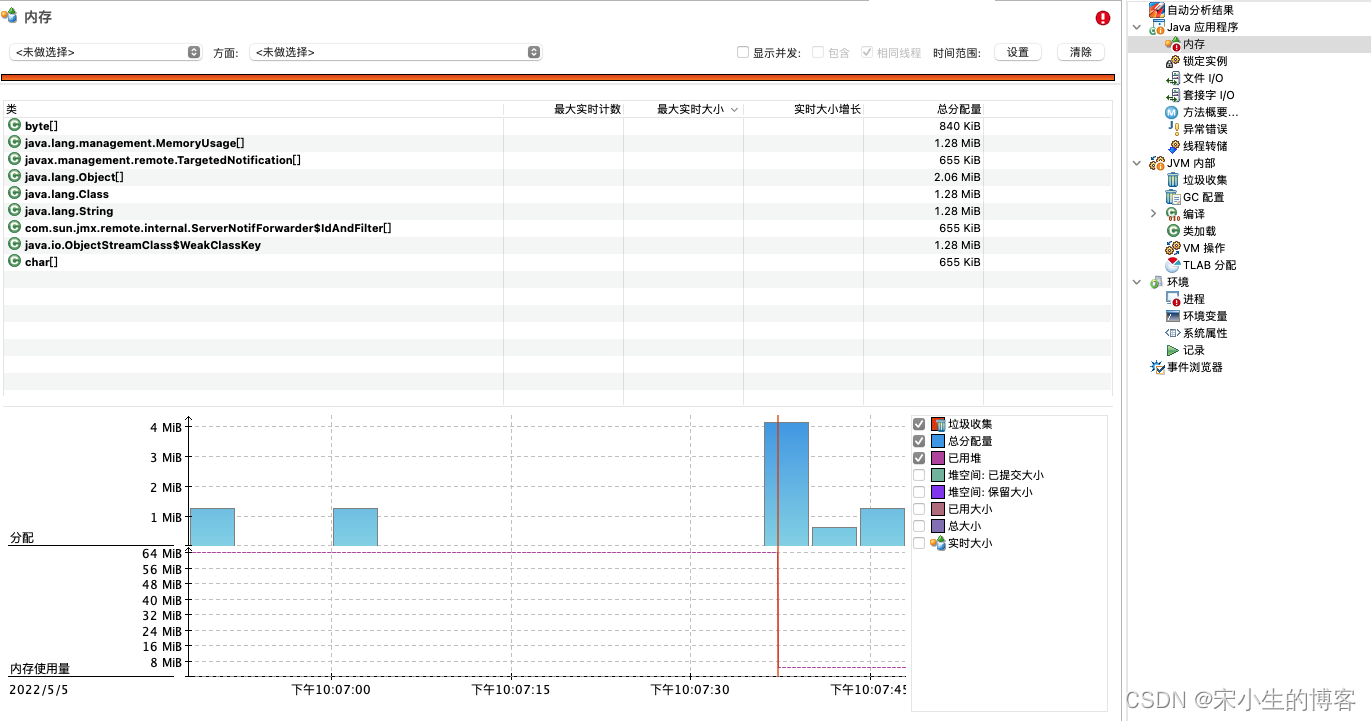
Task: Enable 堆空间: 保留大小 legend checkbox
Action: [x=920, y=492]
